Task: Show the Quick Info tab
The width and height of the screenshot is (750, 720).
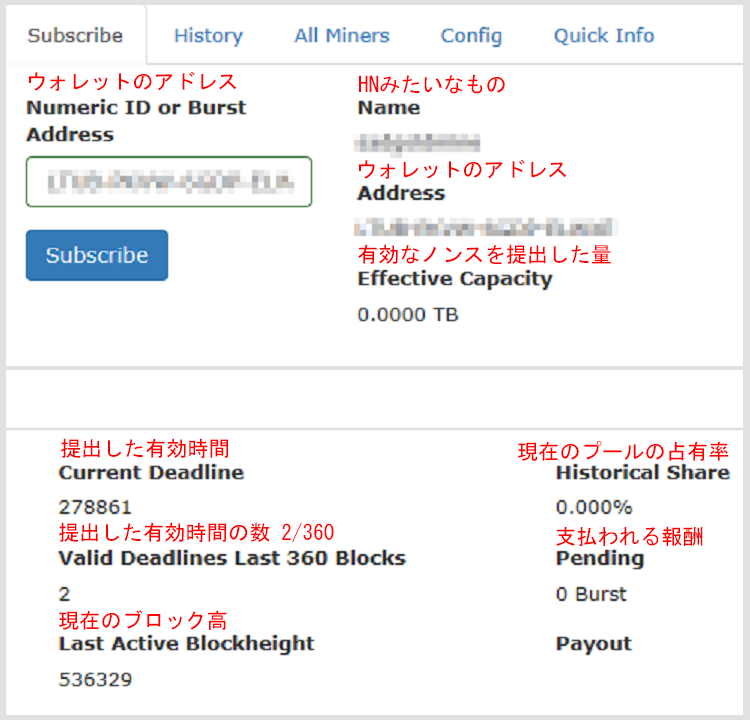Action: pos(604,36)
